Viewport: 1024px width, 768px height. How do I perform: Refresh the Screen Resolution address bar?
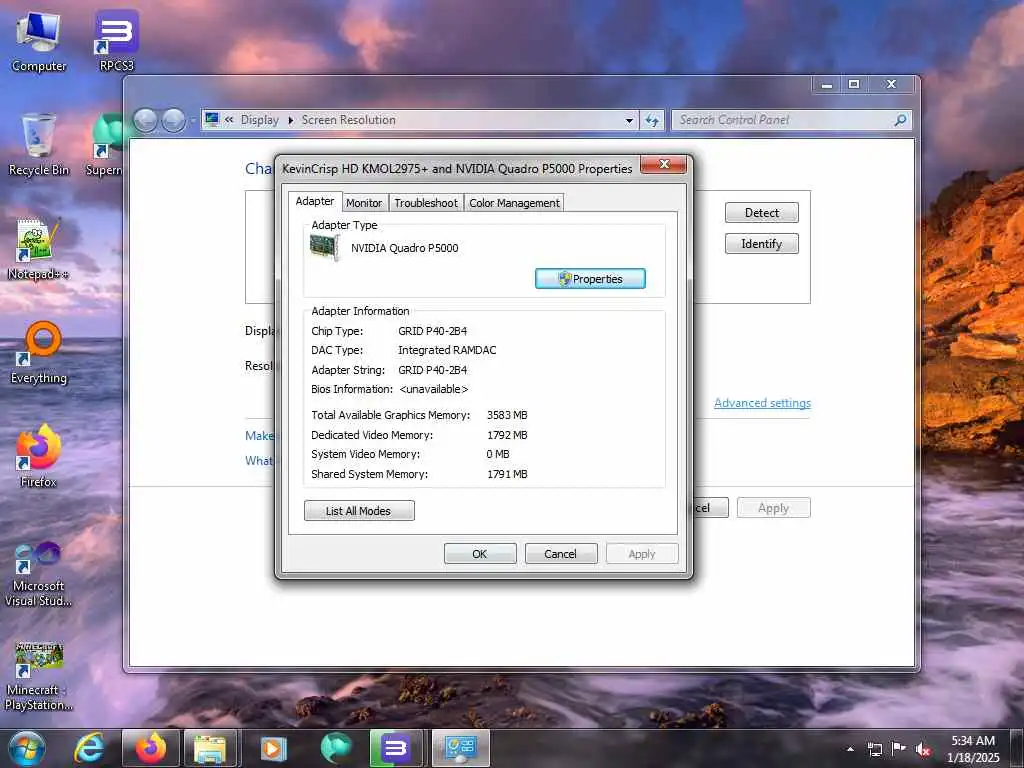[652, 120]
